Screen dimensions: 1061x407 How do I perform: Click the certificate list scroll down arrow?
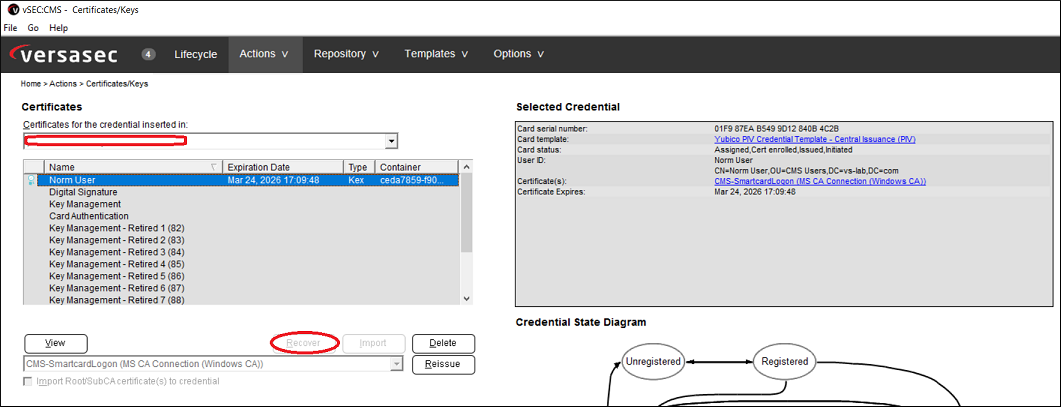[466, 298]
